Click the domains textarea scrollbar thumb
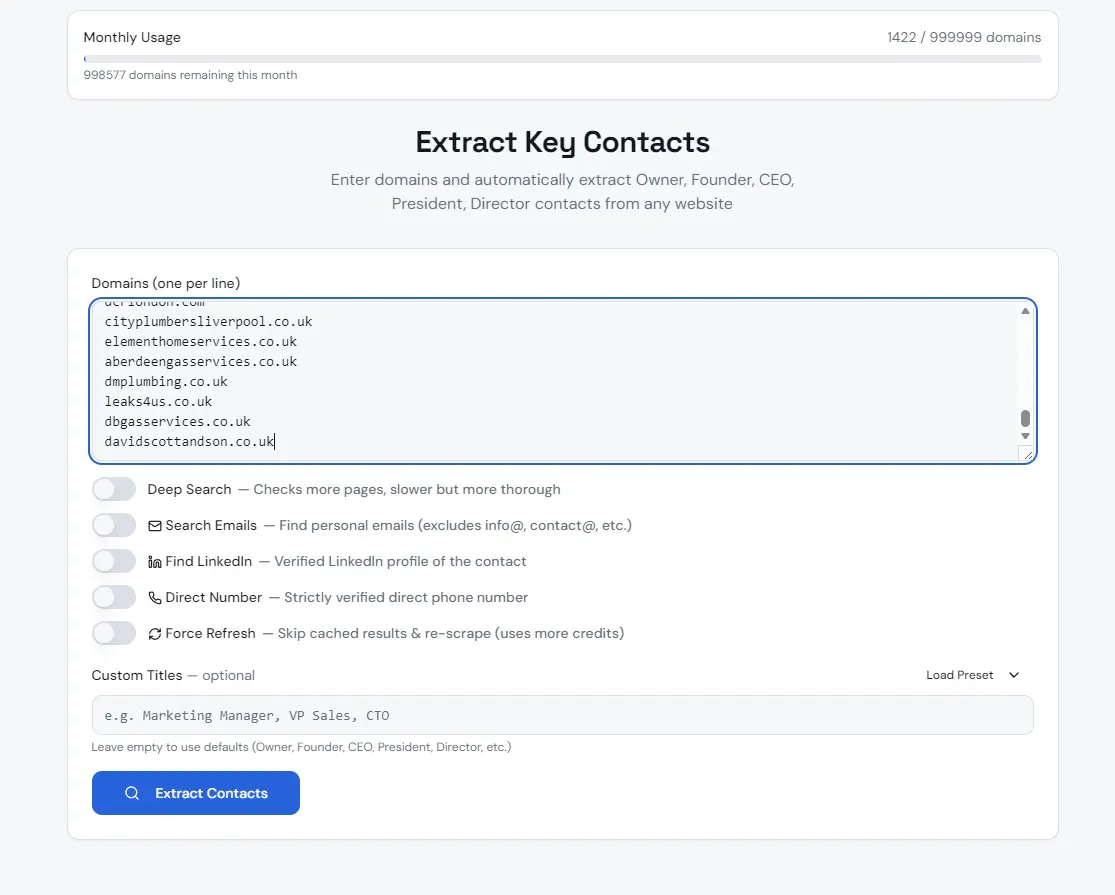 tap(1025, 418)
